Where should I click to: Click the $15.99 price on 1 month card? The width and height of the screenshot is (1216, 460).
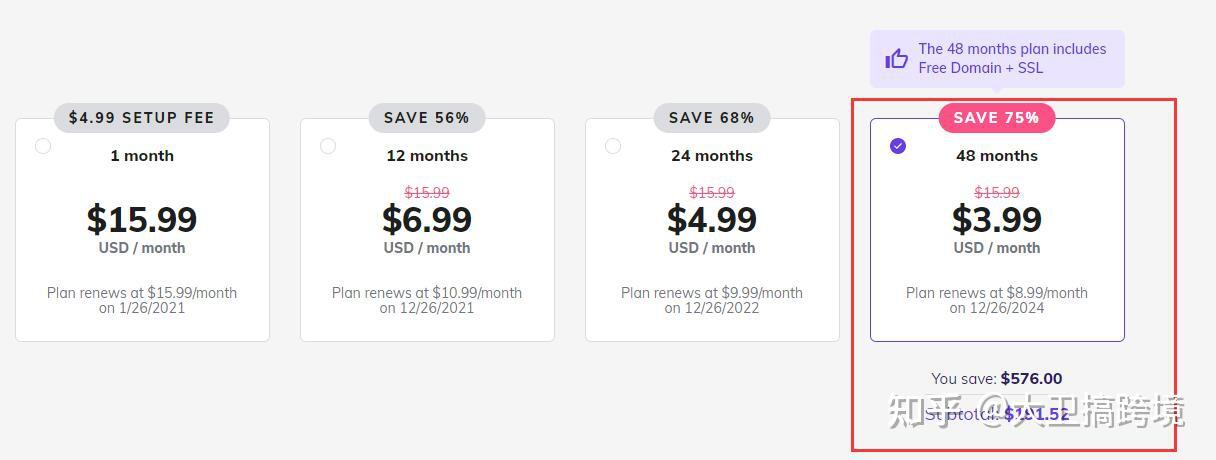coord(142,219)
